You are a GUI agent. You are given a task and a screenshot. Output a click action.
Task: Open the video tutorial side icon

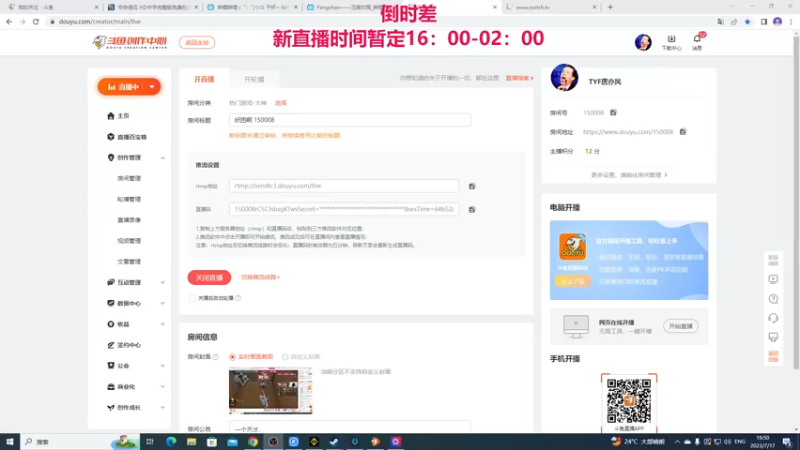click(x=773, y=279)
